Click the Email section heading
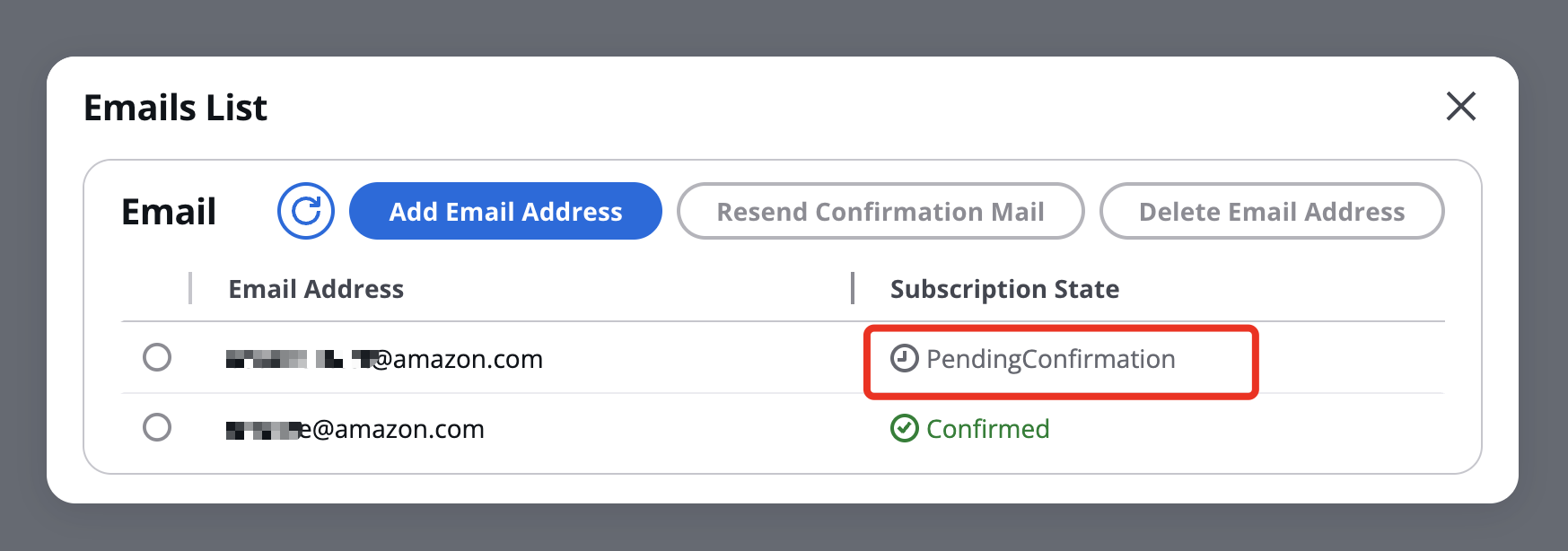 point(169,212)
